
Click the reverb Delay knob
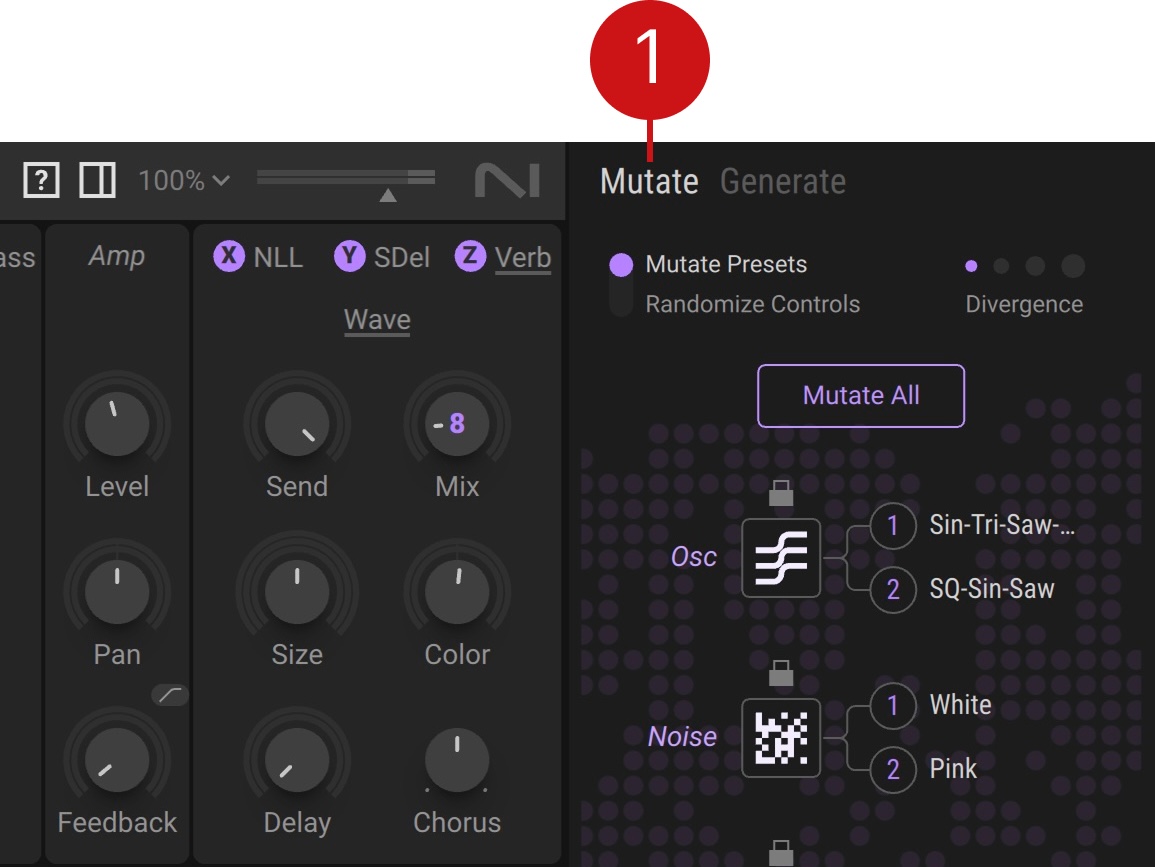[x=297, y=760]
